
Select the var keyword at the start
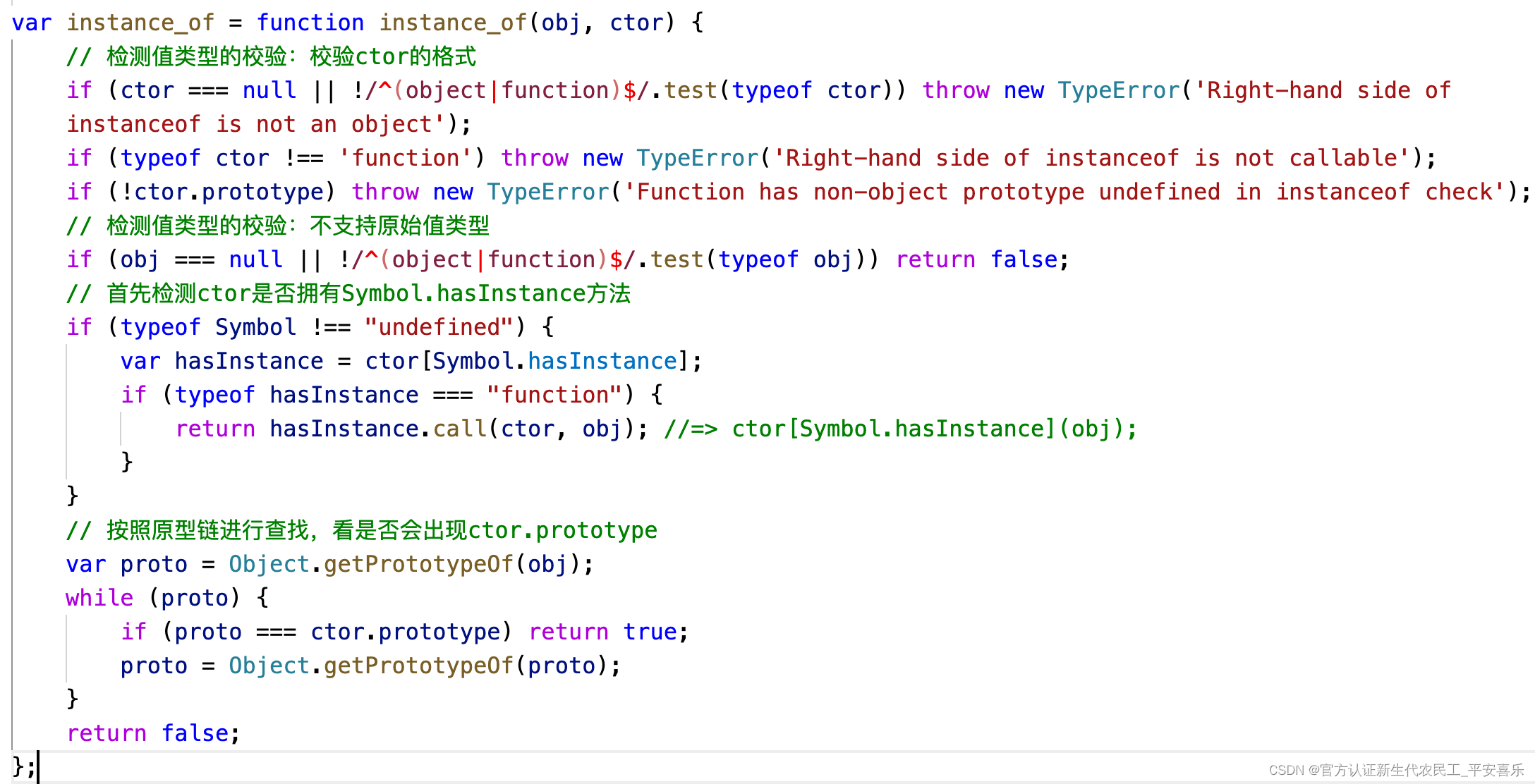31,22
